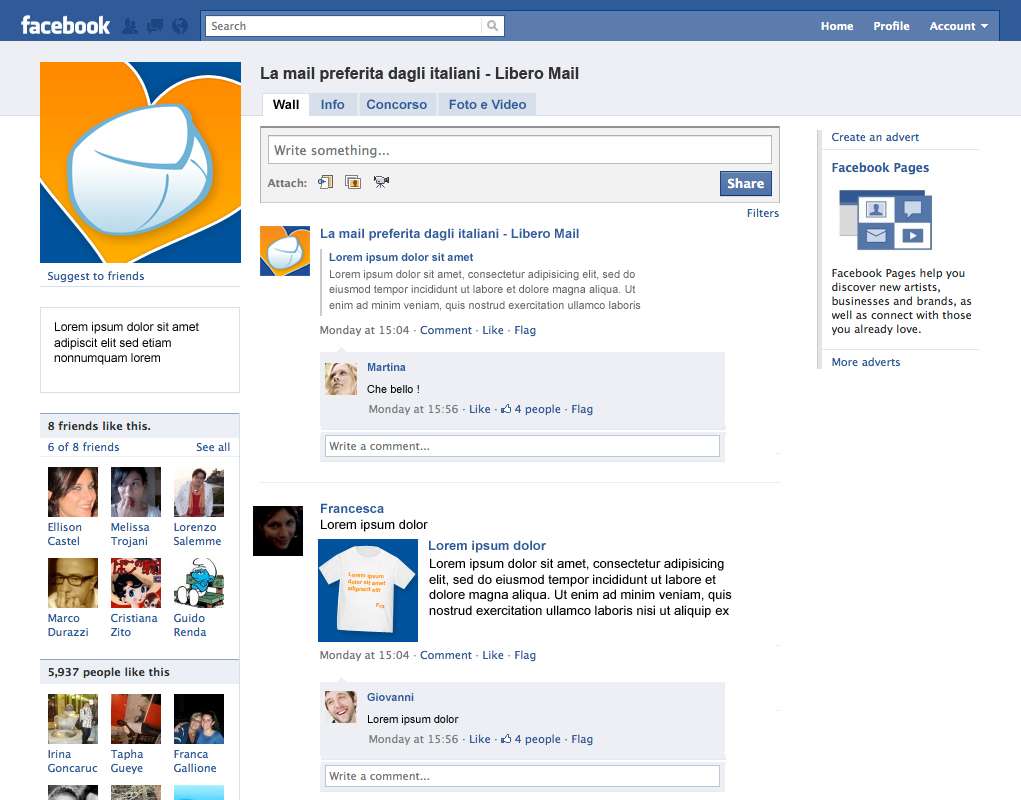The width and height of the screenshot is (1021, 800).
Task: Click Like under Francesca's post
Action: [493, 655]
